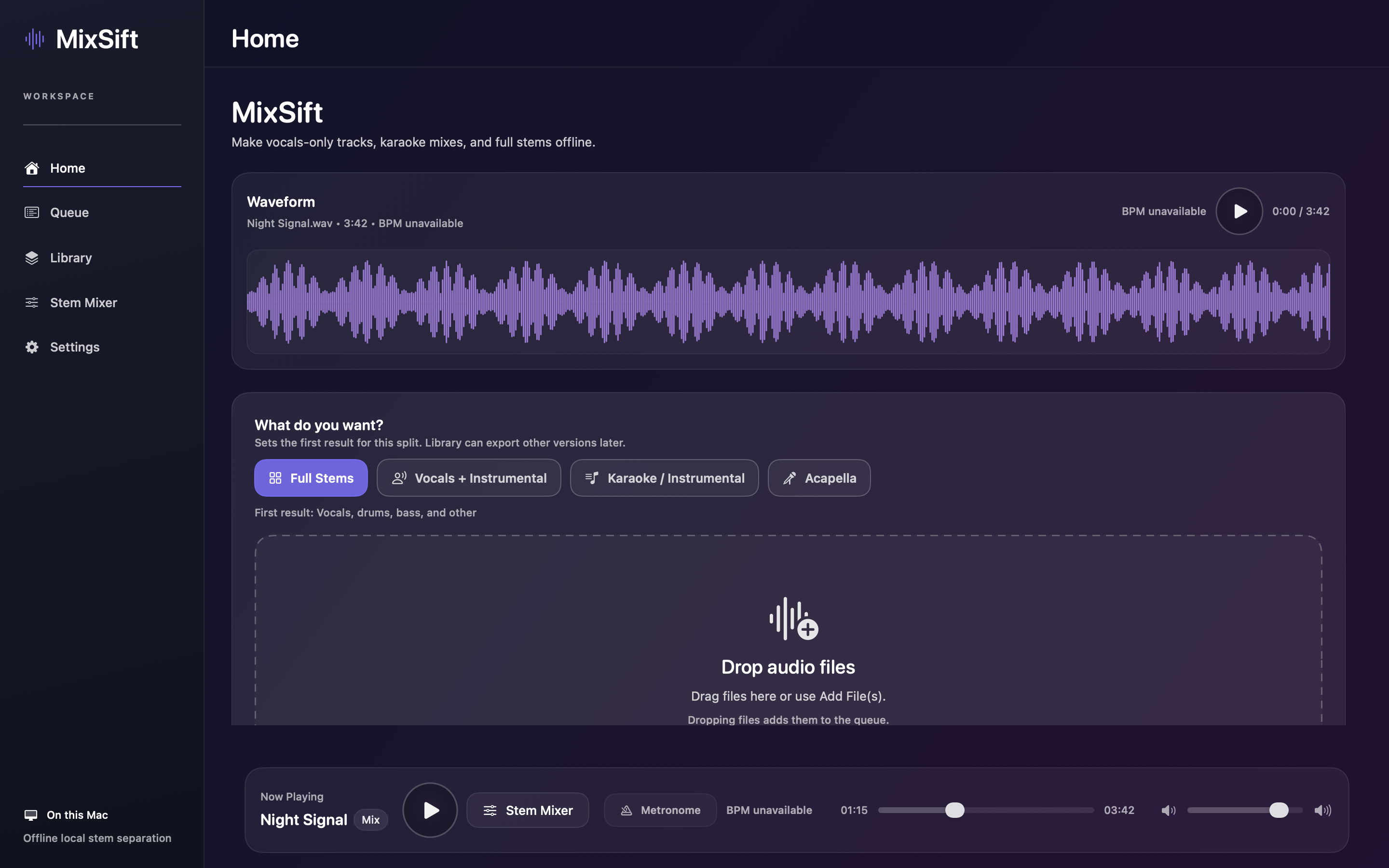The width and height of the screenshot is (1389, 868).
Task: Click the On this Mac monitor icon
Action: click(x=31, y=814)
